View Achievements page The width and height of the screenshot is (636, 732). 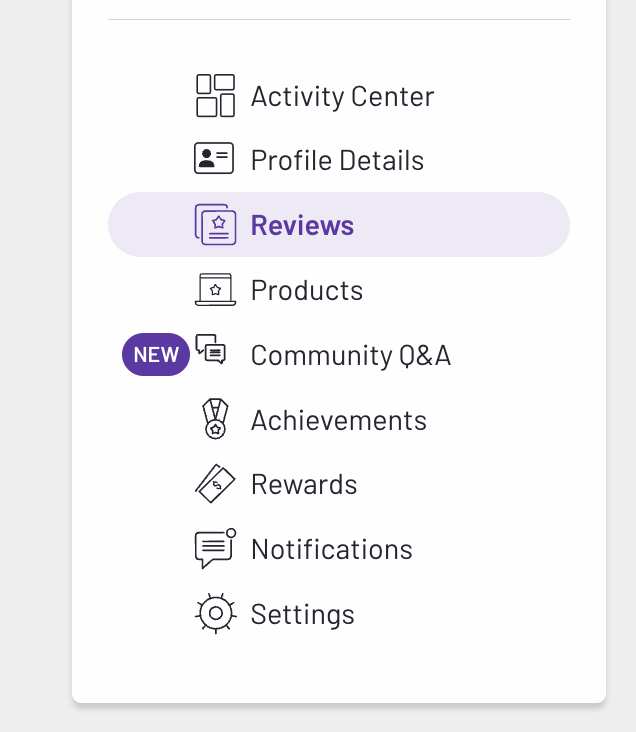pos(339,420)
